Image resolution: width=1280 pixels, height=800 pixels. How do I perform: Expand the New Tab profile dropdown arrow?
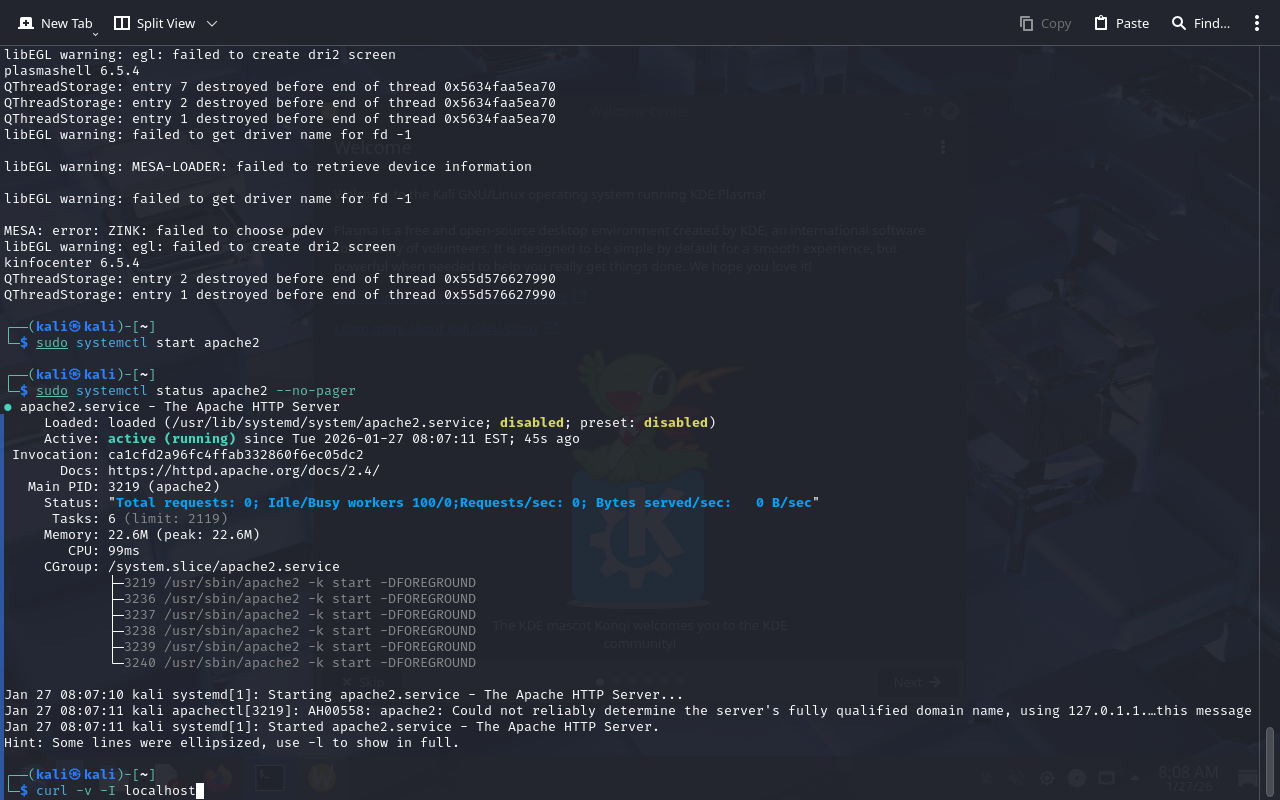pos(95,34)
